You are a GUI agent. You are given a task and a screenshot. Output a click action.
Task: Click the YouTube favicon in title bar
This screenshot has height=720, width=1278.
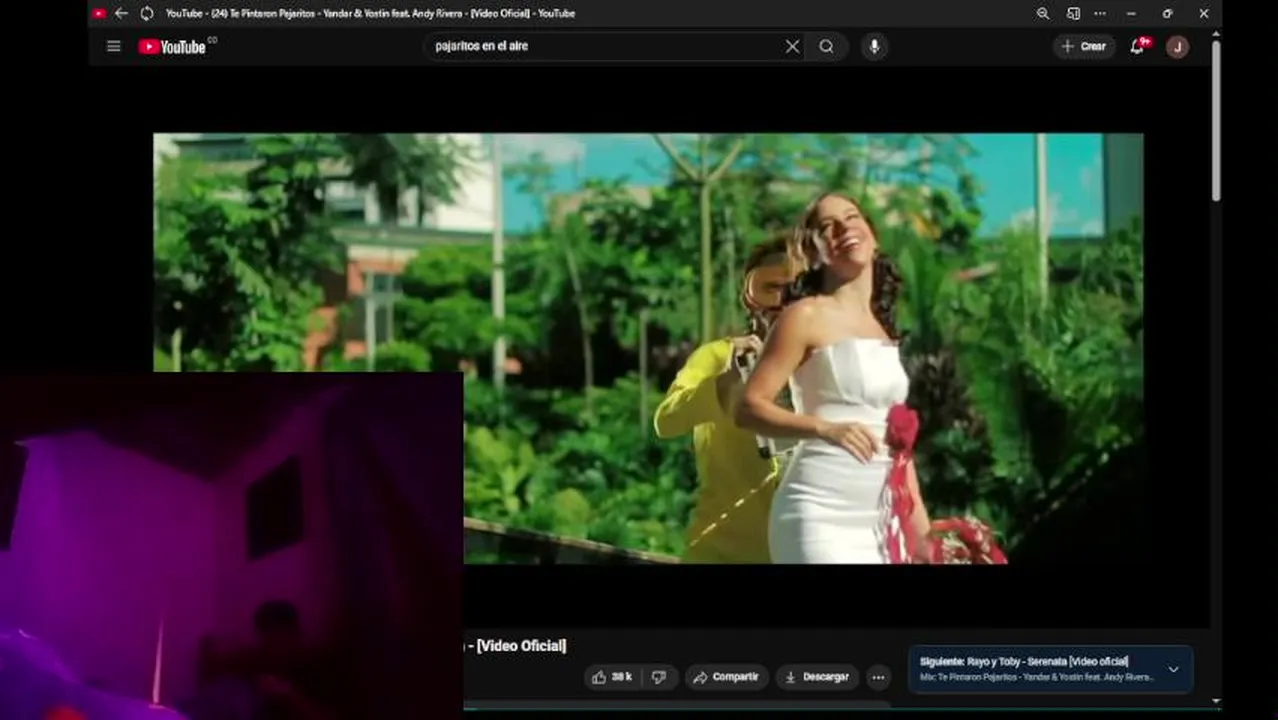(99, 13)
